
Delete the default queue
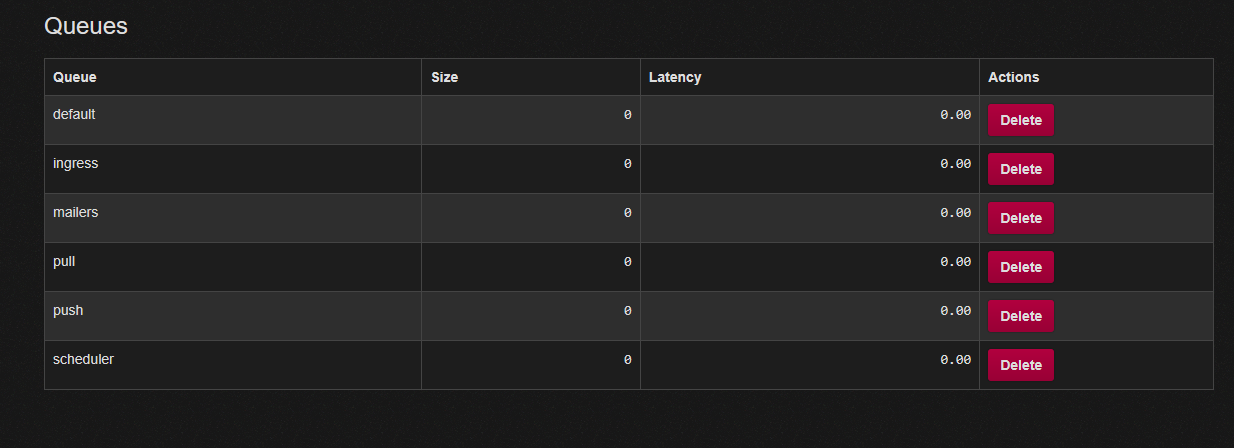tap(1020, 120)
